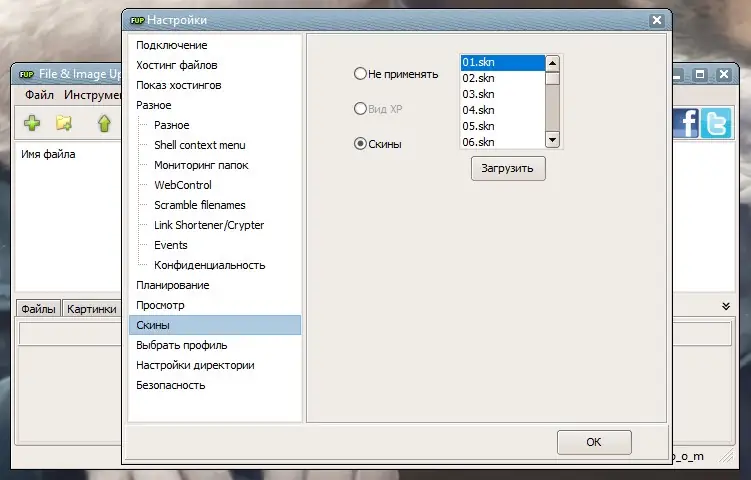Open the Выбрать профиль category

click(x=182, y=345)
